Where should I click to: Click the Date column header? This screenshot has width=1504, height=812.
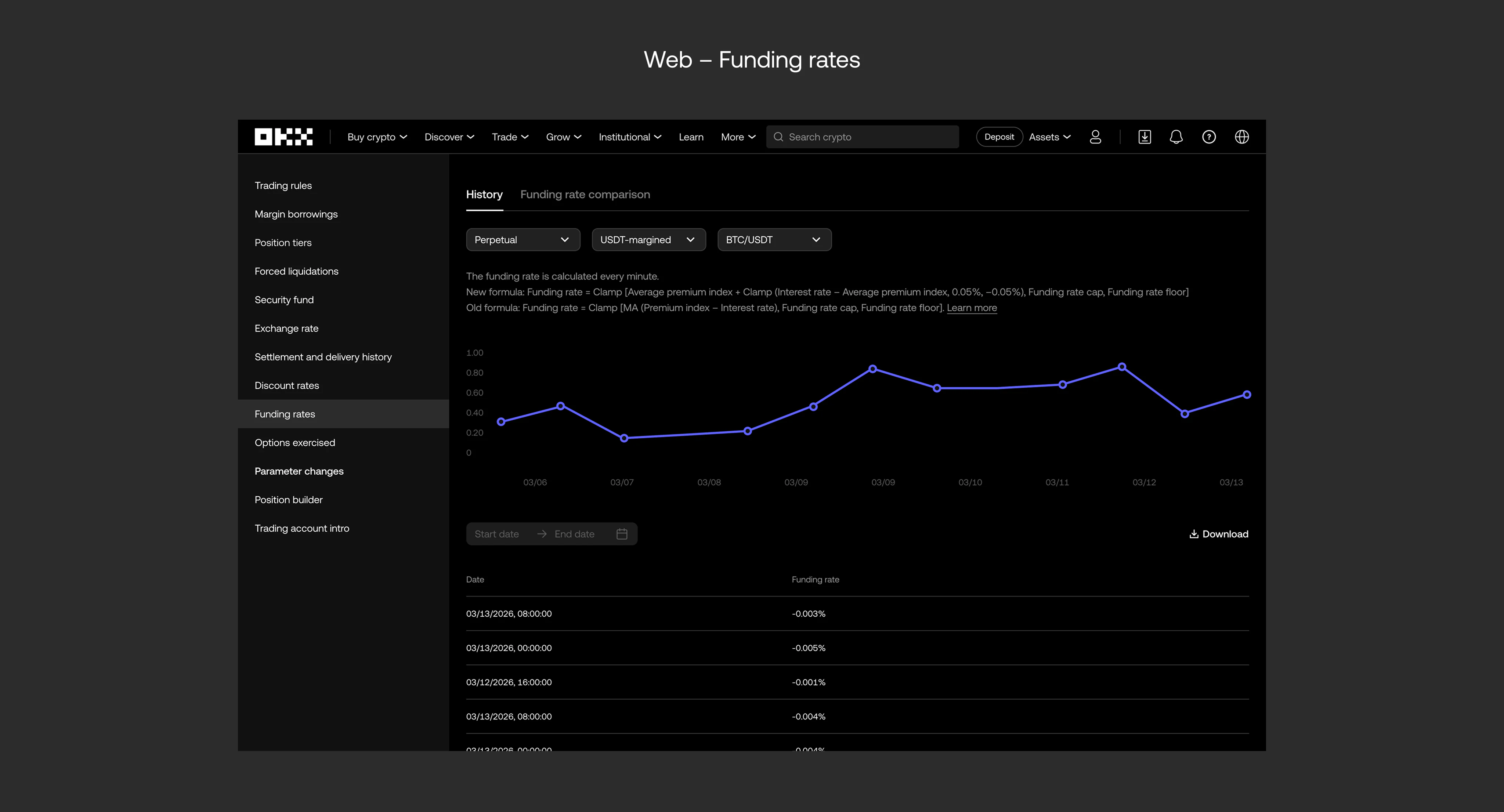[475, 579]
